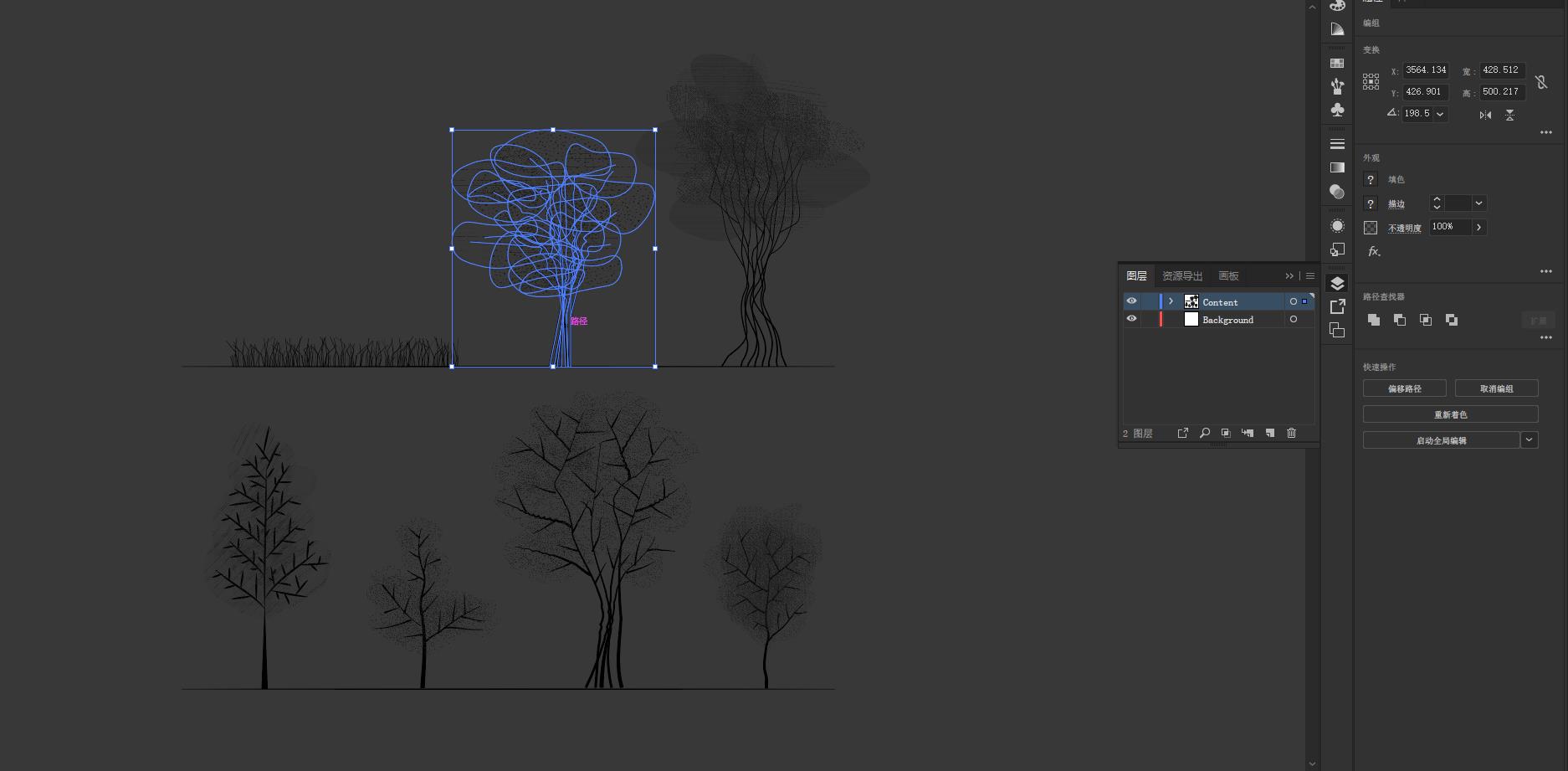Open the Swatches panel icon
The height and width of the screenshot is (771, 1568).
(1337, 63)
